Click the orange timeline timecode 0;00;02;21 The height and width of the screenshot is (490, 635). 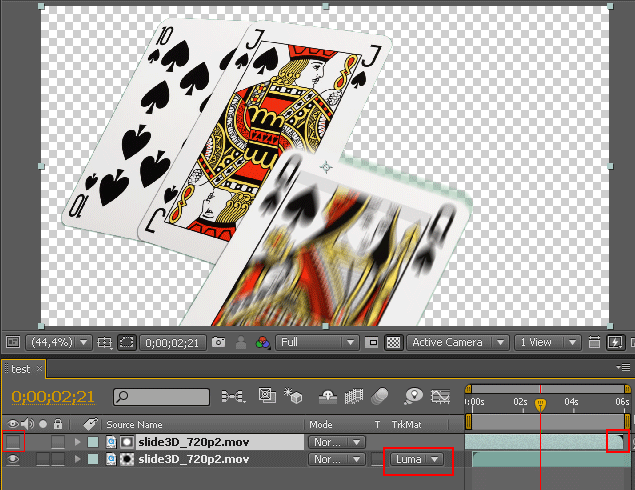[x=53, y=396]
